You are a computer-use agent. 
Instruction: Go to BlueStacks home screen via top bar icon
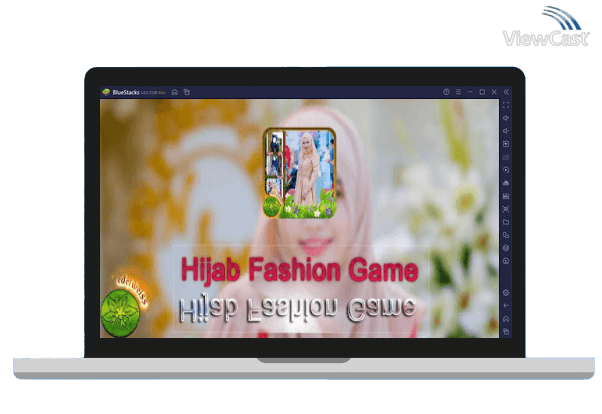coord(175,92)
